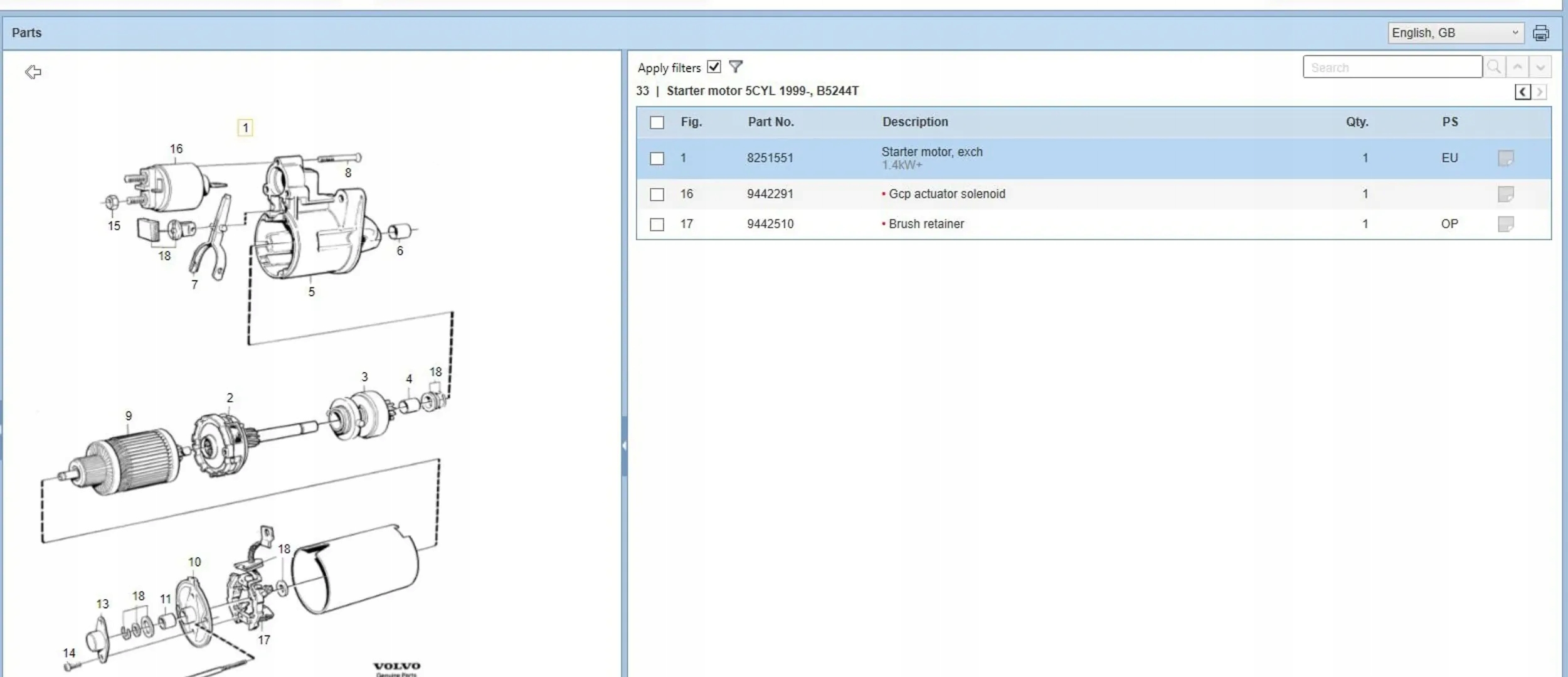Sort by the Part No. column header

771,122
